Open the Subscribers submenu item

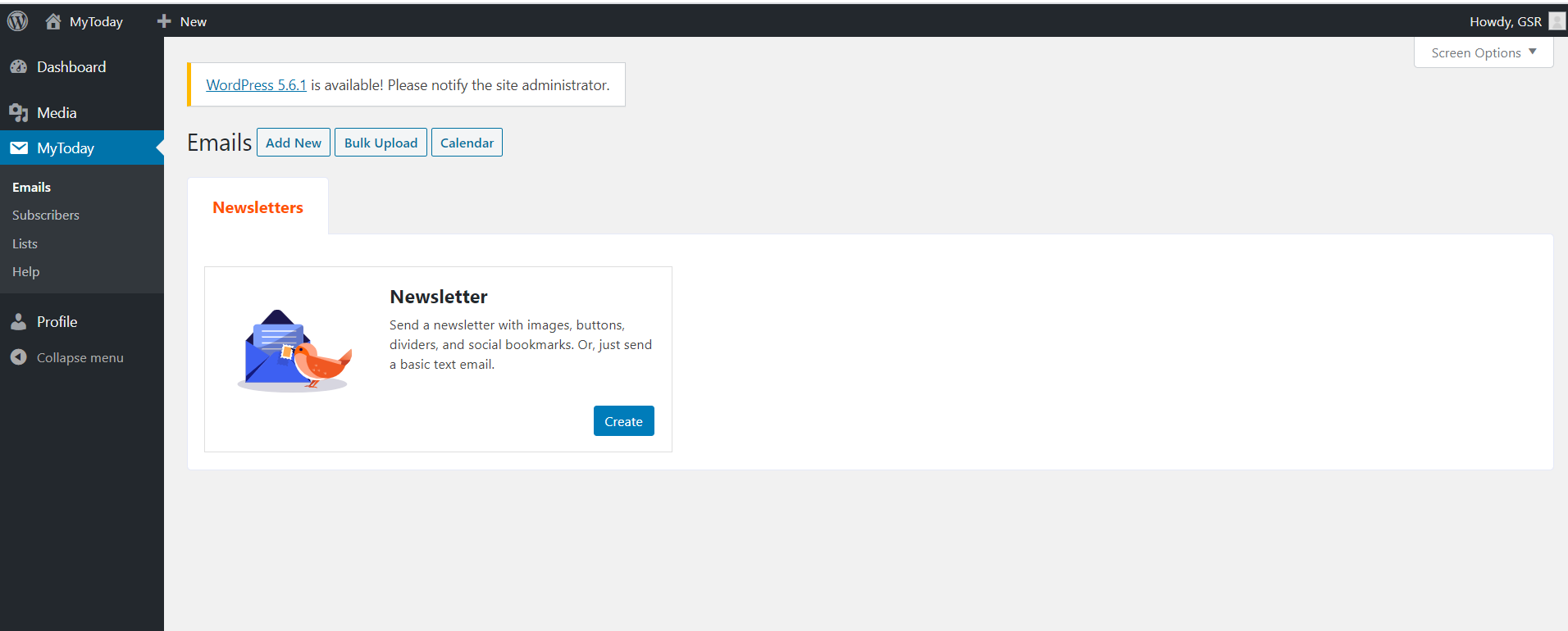46,216
